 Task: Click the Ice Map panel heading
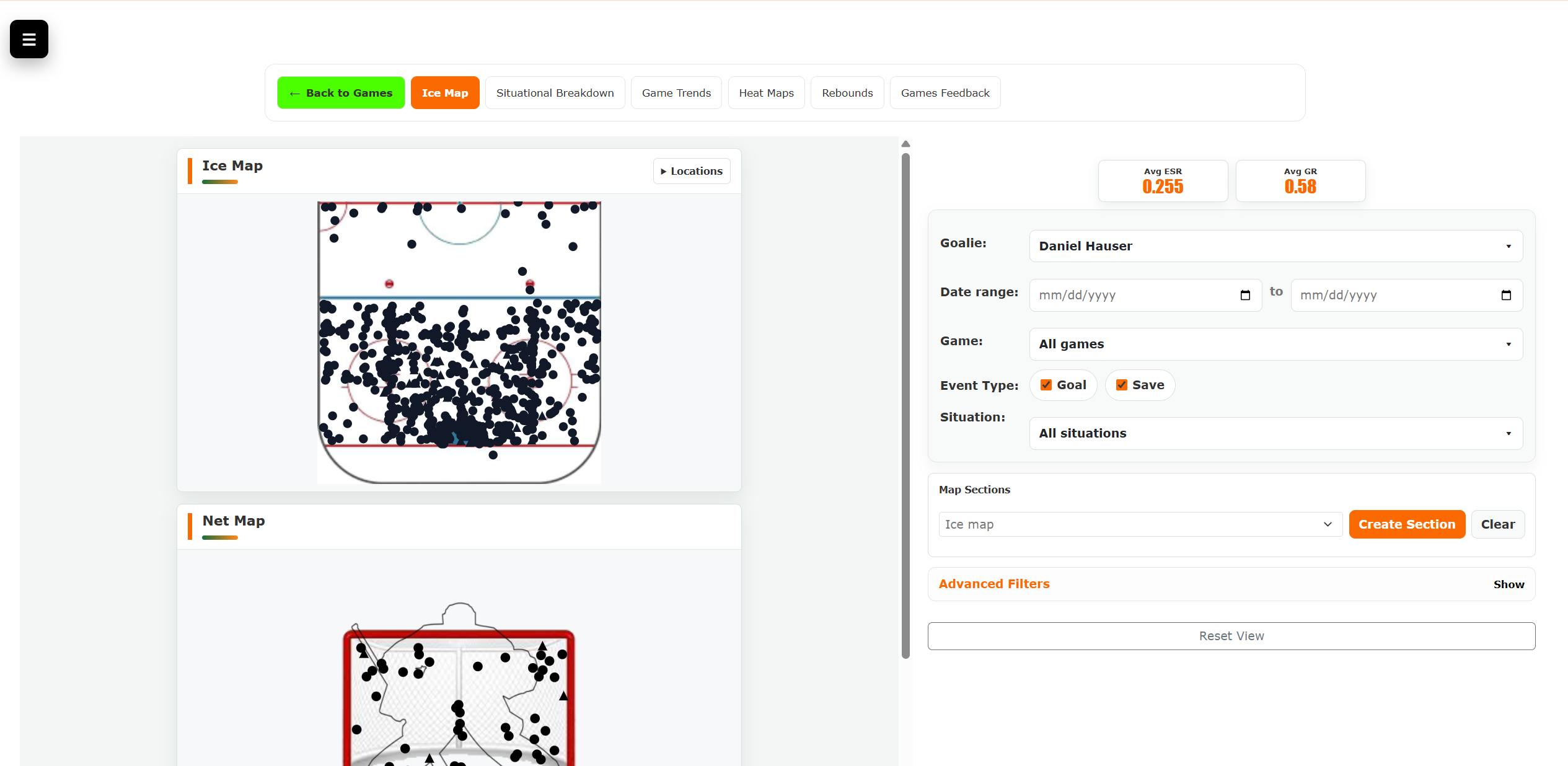(232, 166)
